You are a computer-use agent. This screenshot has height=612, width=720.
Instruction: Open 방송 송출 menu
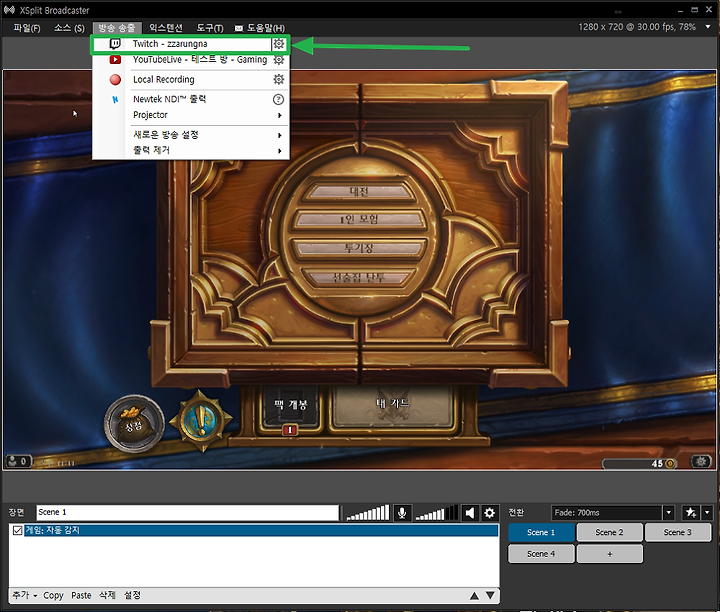tap(117, 28)
